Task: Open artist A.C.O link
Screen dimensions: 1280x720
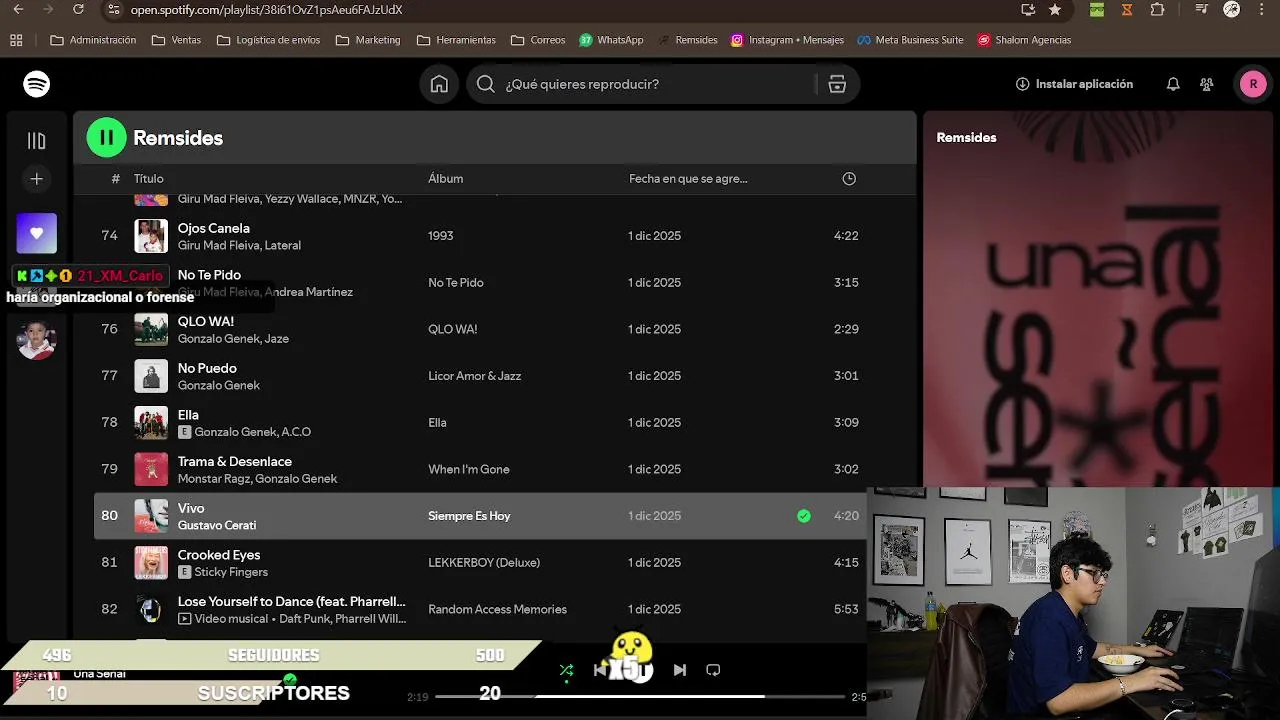Action: (x=296, y=432)
